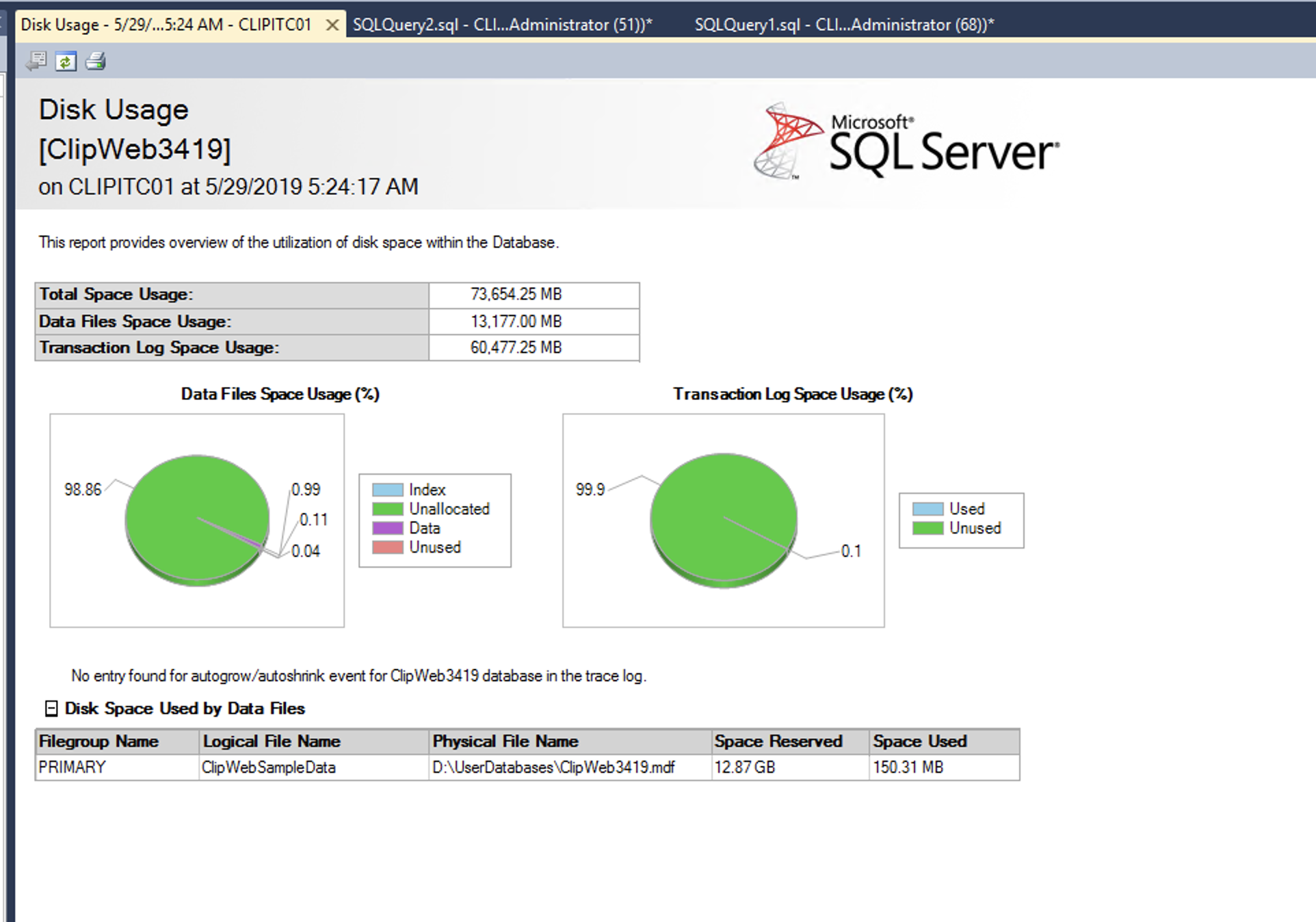Click the pink Unused swatch in data legend
The width and height of the screenshot is (1316, 922).
pos(387,547)
